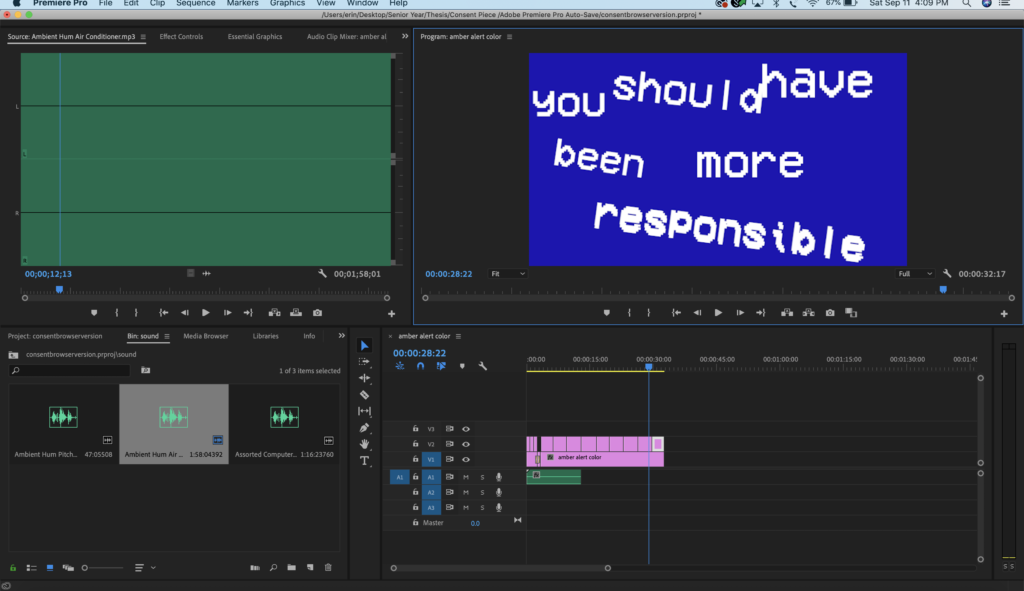The image size is (1024, 591).
Task: Open Comparison View in Program monitor
Action: tap(851, 313)
